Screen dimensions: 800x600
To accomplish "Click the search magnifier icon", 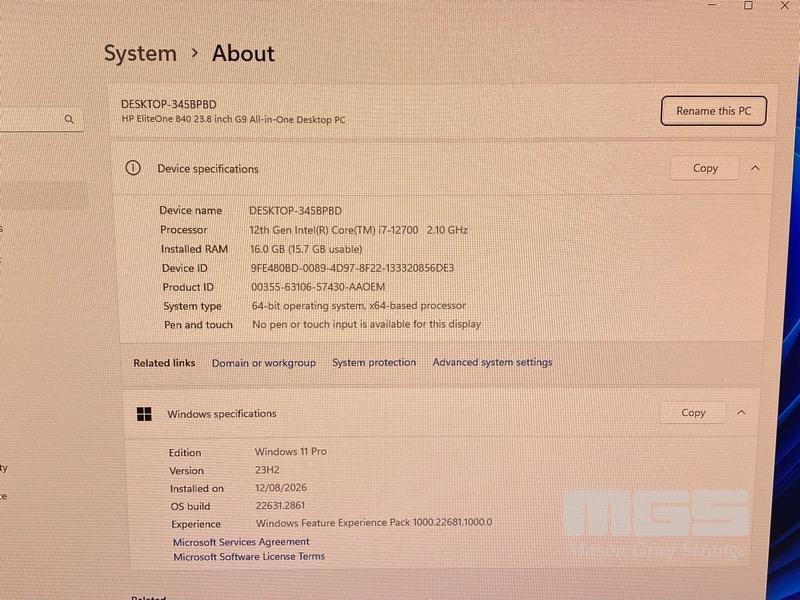I will (69, 119).
